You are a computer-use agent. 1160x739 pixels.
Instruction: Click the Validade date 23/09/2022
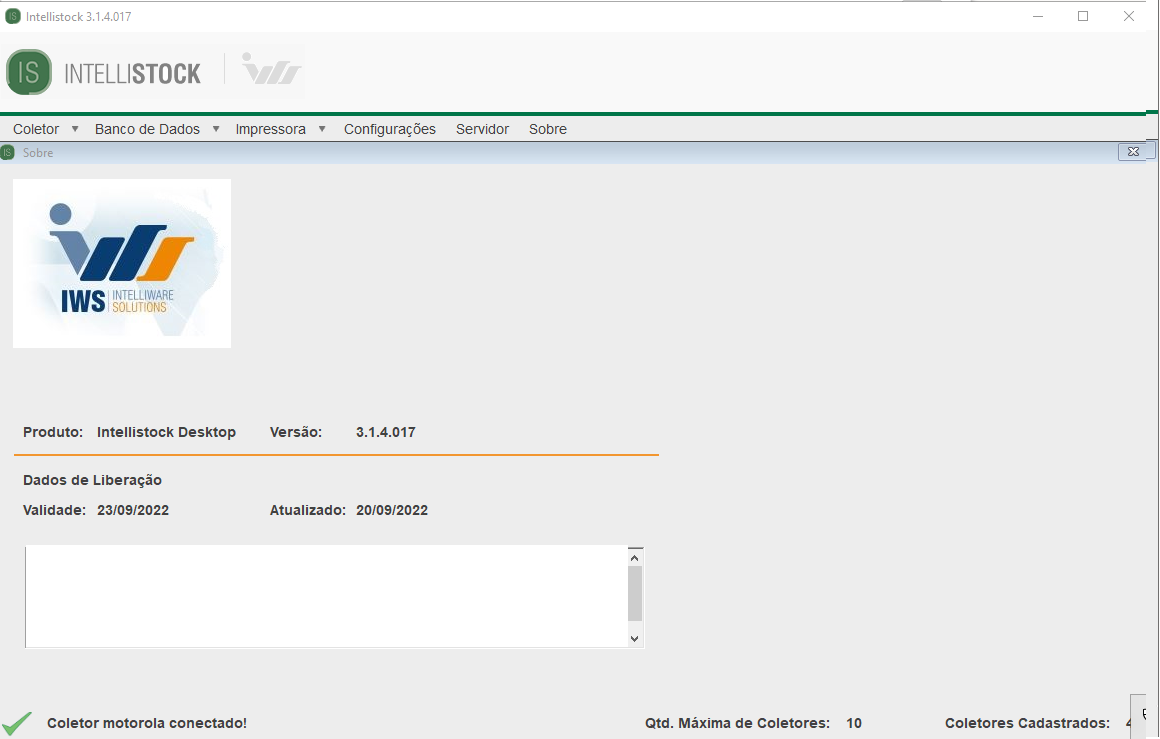(133, 510)
